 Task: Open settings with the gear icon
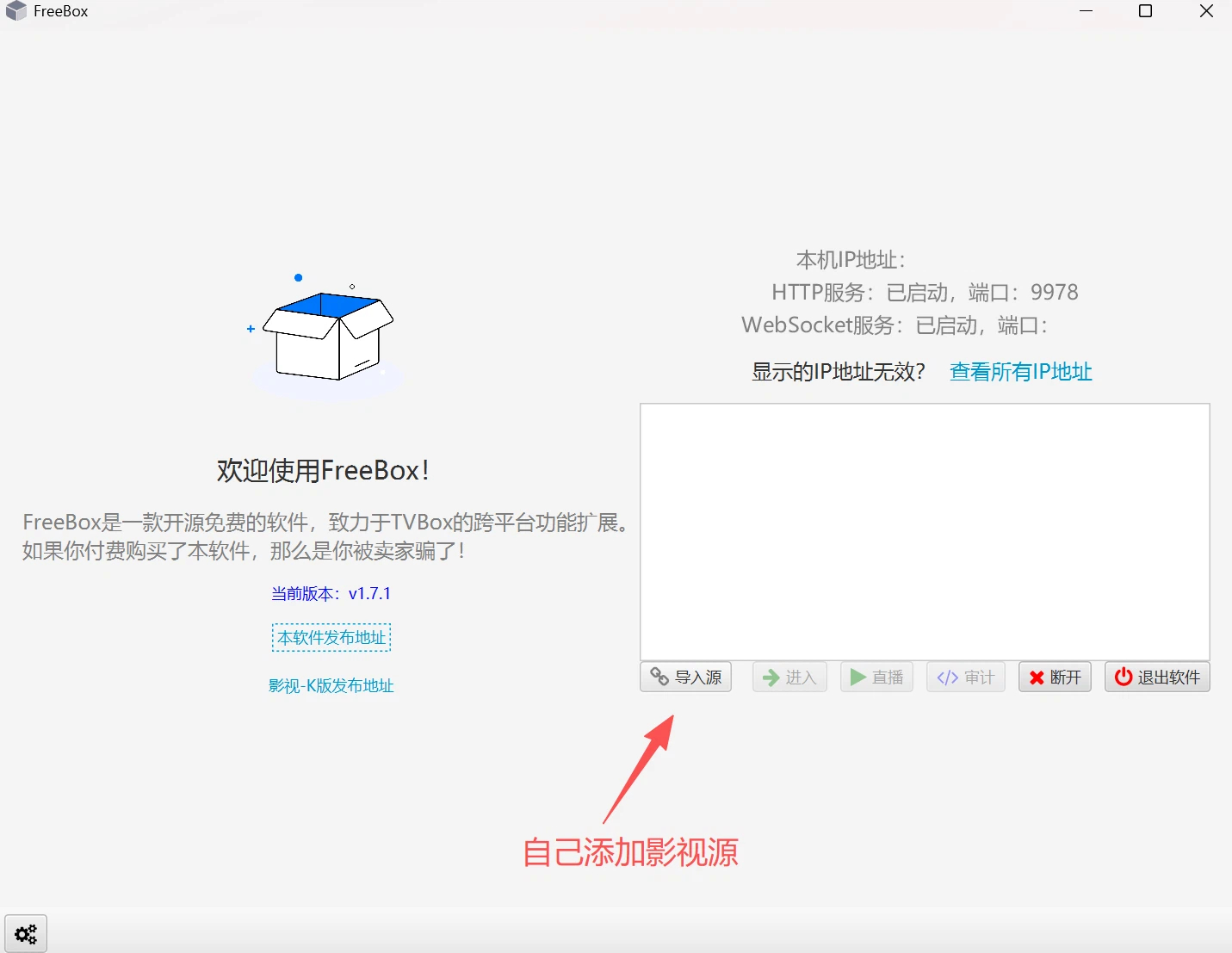[x=26, y=933]
